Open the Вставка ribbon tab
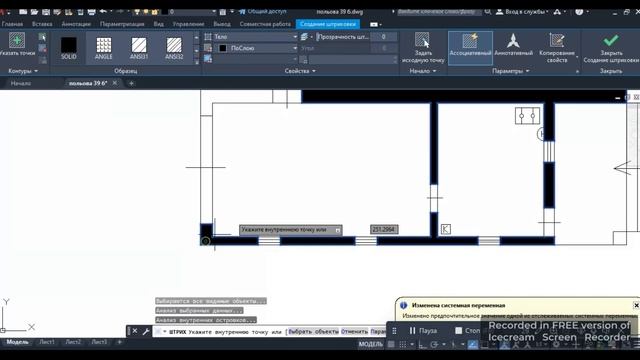The height and width of the screenshot is (360, 640). [x=42, y=24]
